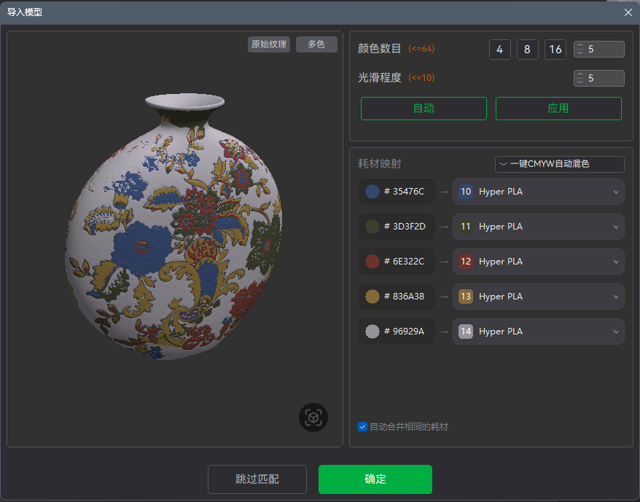Click the 应用 button
The image size is (640, 502).
tap(558, 109)
